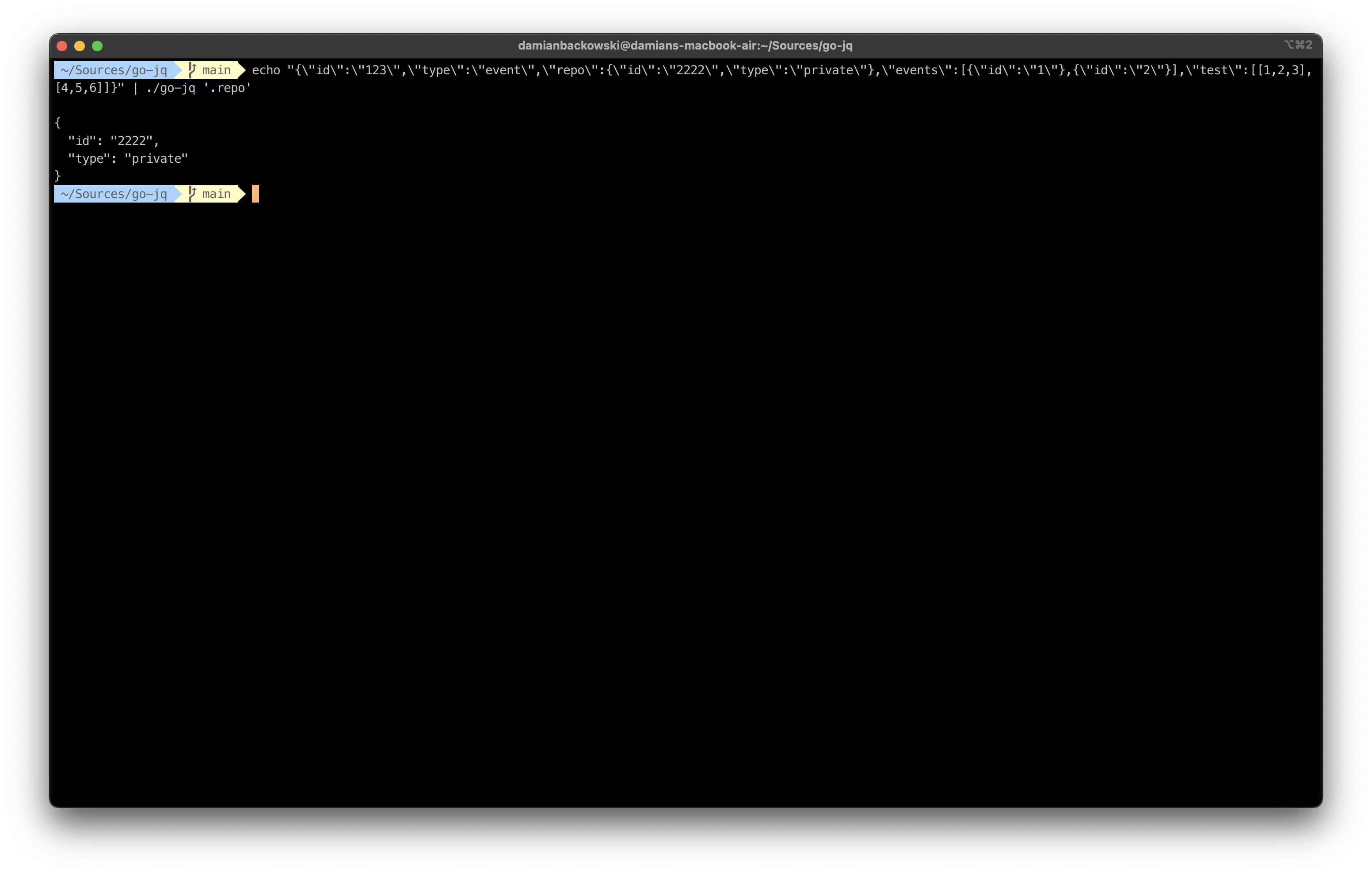The width and height of the screenshot is (1372, 873).
Task: Click the output line "id": "2222"
Action: point(114,141)
